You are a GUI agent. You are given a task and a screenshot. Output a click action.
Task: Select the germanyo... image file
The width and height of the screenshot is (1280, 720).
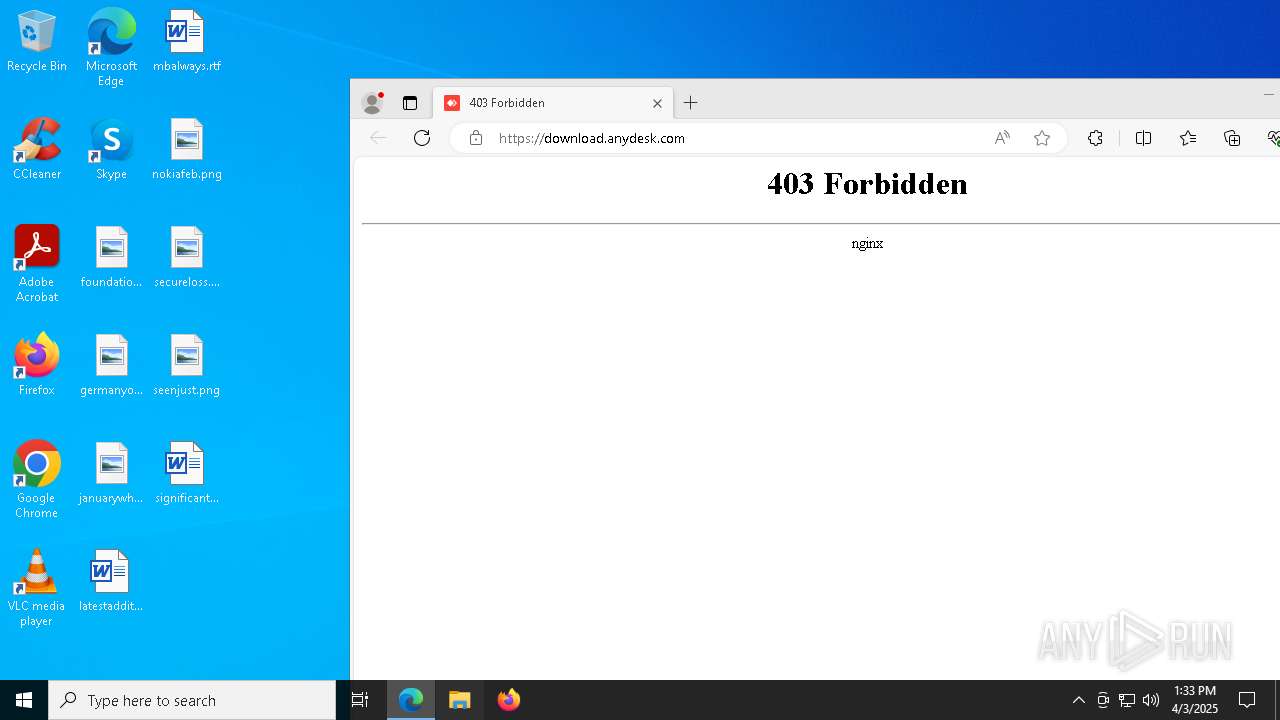pyautogui.click(x=111, y=365)
